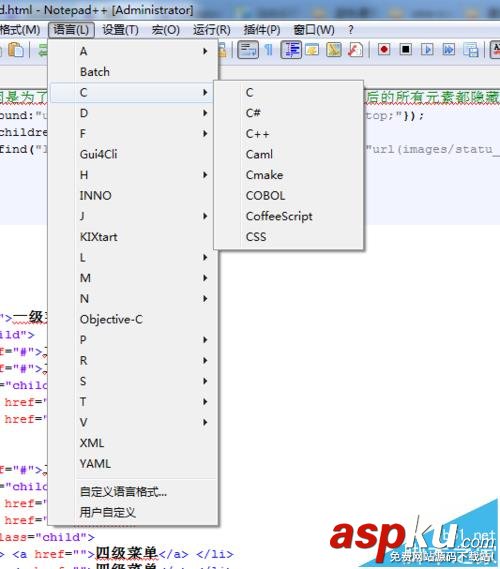Select YAML language
Image resolution: width=500 pixels, height=569 pixels.
pos(133,464)
